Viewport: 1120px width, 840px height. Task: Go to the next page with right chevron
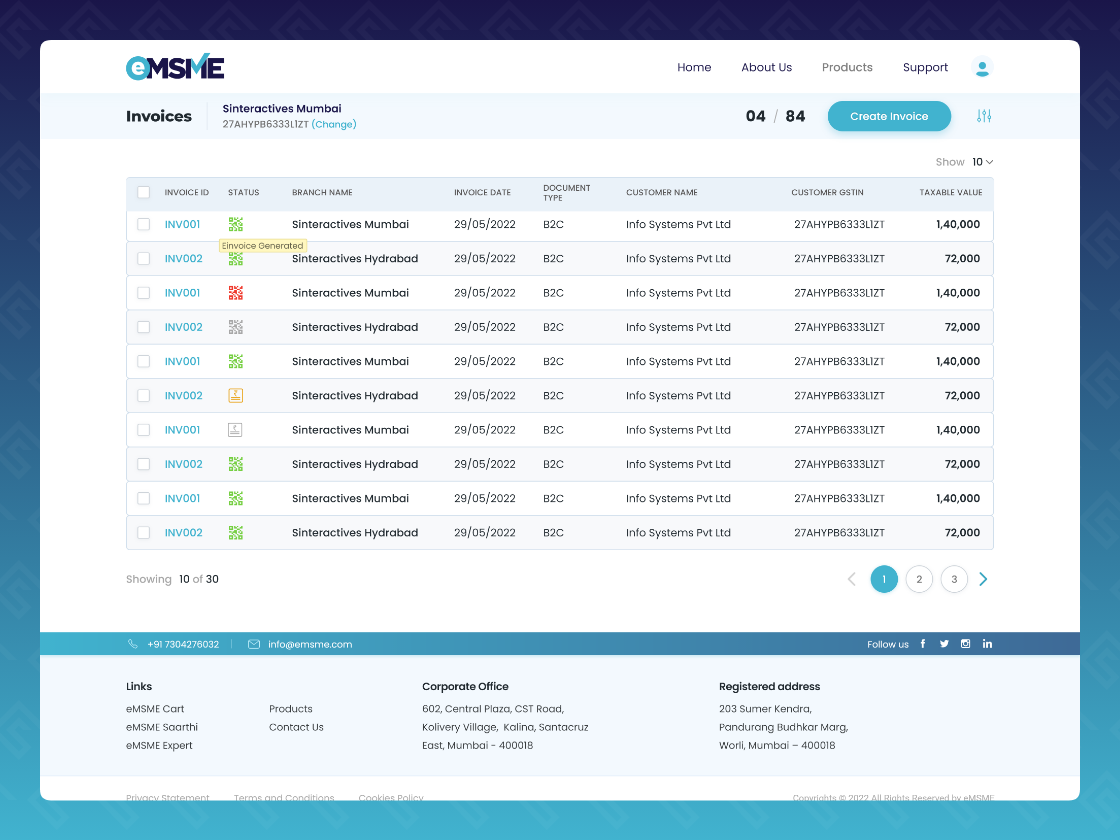pos(984,579)
